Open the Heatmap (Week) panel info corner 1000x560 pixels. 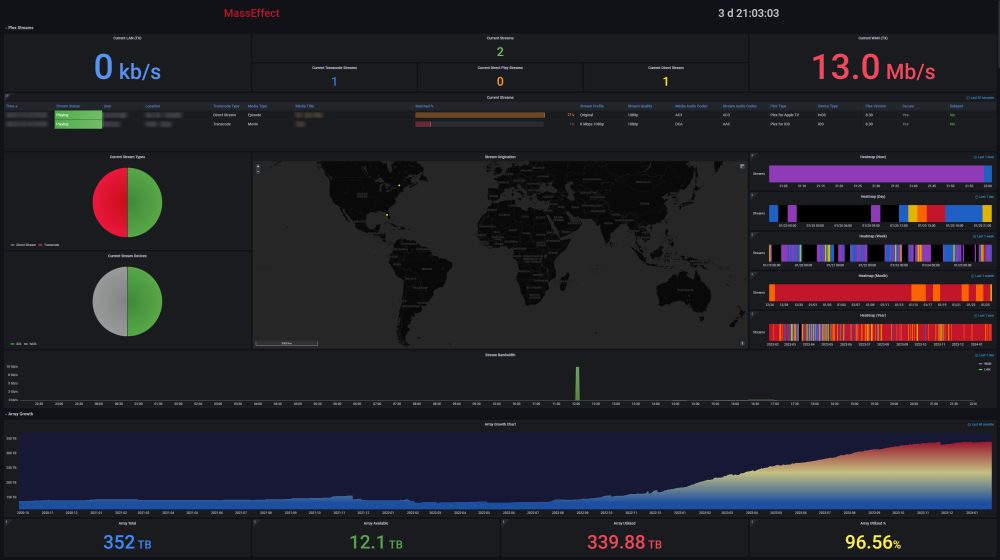753,234
